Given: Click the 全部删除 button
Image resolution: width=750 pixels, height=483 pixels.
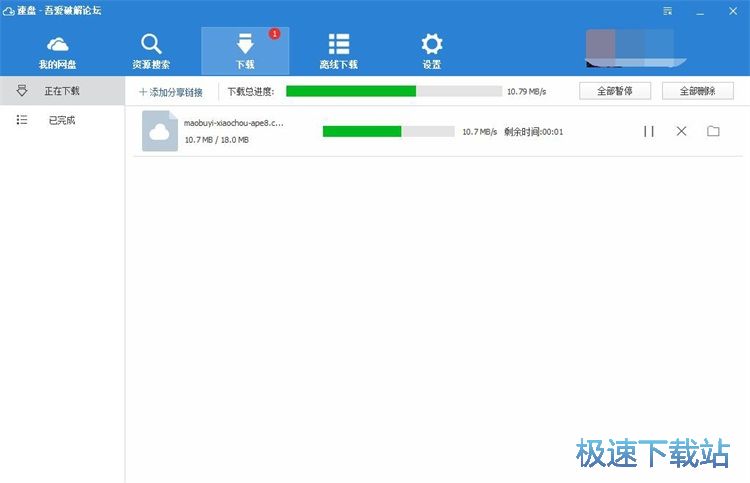Looking at the screenshot, I should click(697, 91).
